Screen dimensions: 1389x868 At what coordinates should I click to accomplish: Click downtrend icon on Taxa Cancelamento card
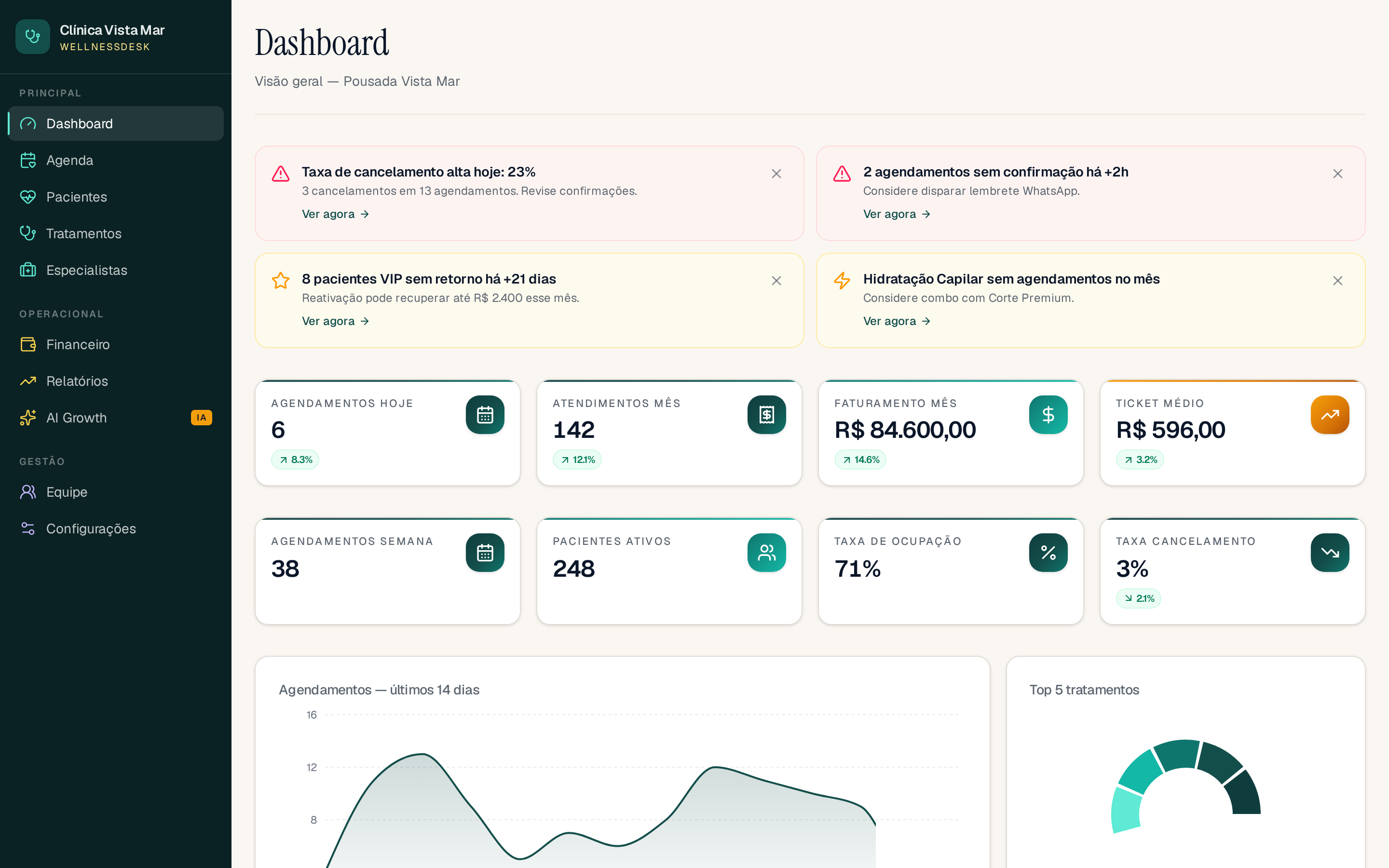click(1330, 553)
